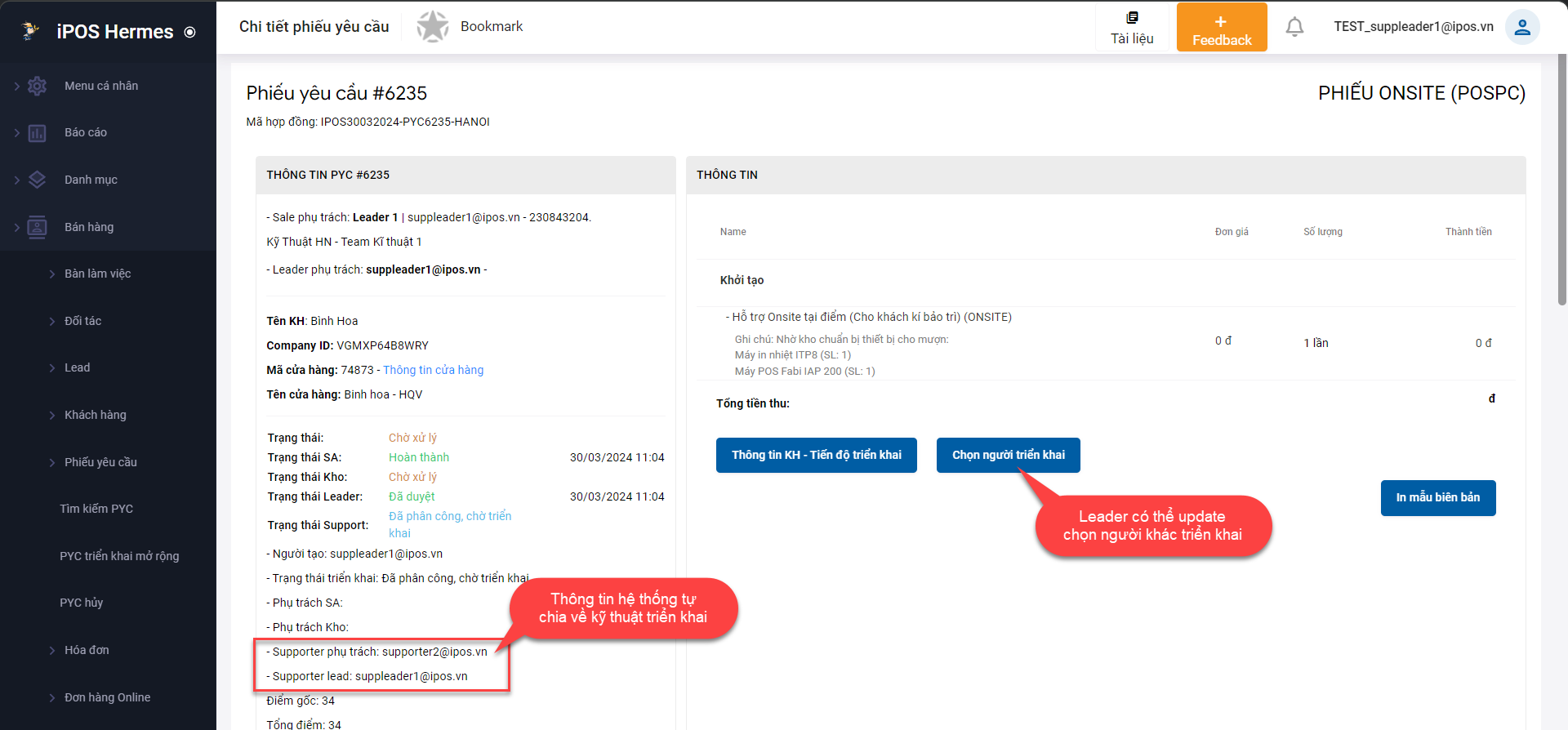Viewport: 1568px width, 730px height.
Task: Open Thông tin cửa hàng link
Action: click(x=433, y=370)
